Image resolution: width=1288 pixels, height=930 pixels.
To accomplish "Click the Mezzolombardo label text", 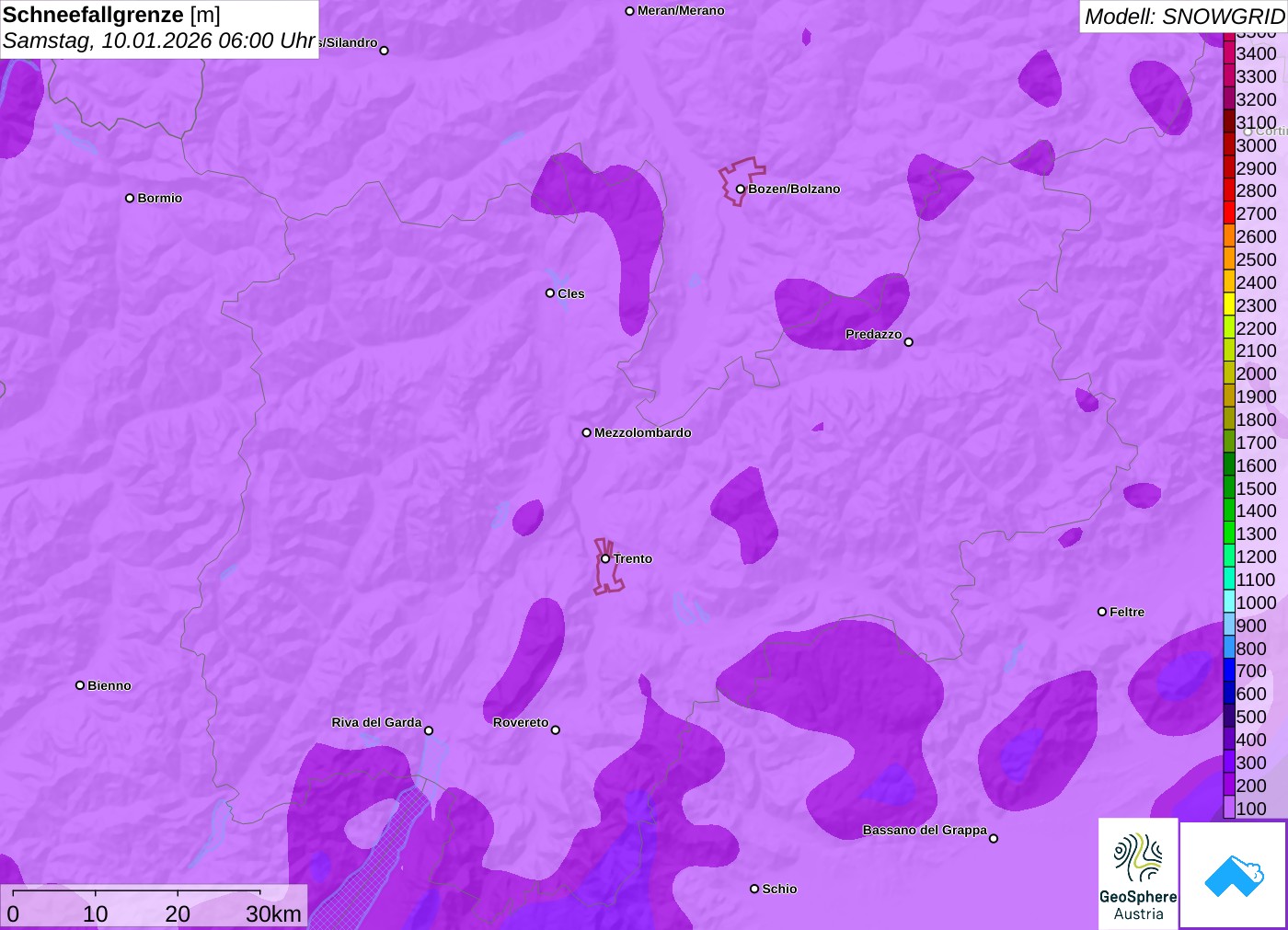I will pyautogui.click(x=643, y=432).
